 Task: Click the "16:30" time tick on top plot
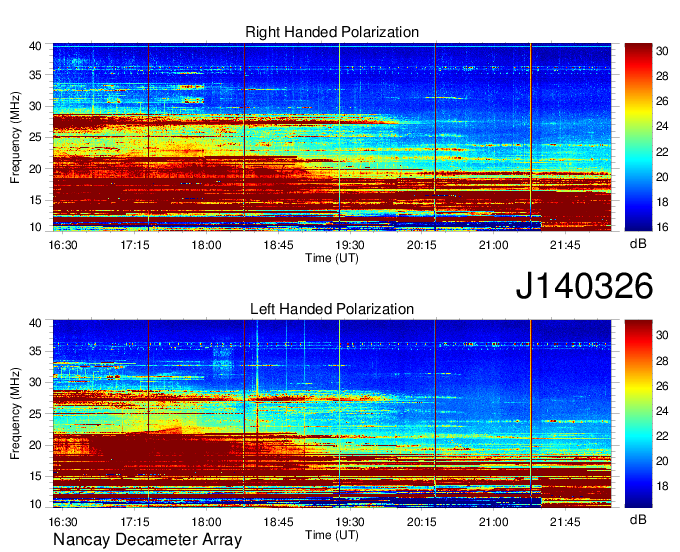pyautogui.click(x=63, y=245)
